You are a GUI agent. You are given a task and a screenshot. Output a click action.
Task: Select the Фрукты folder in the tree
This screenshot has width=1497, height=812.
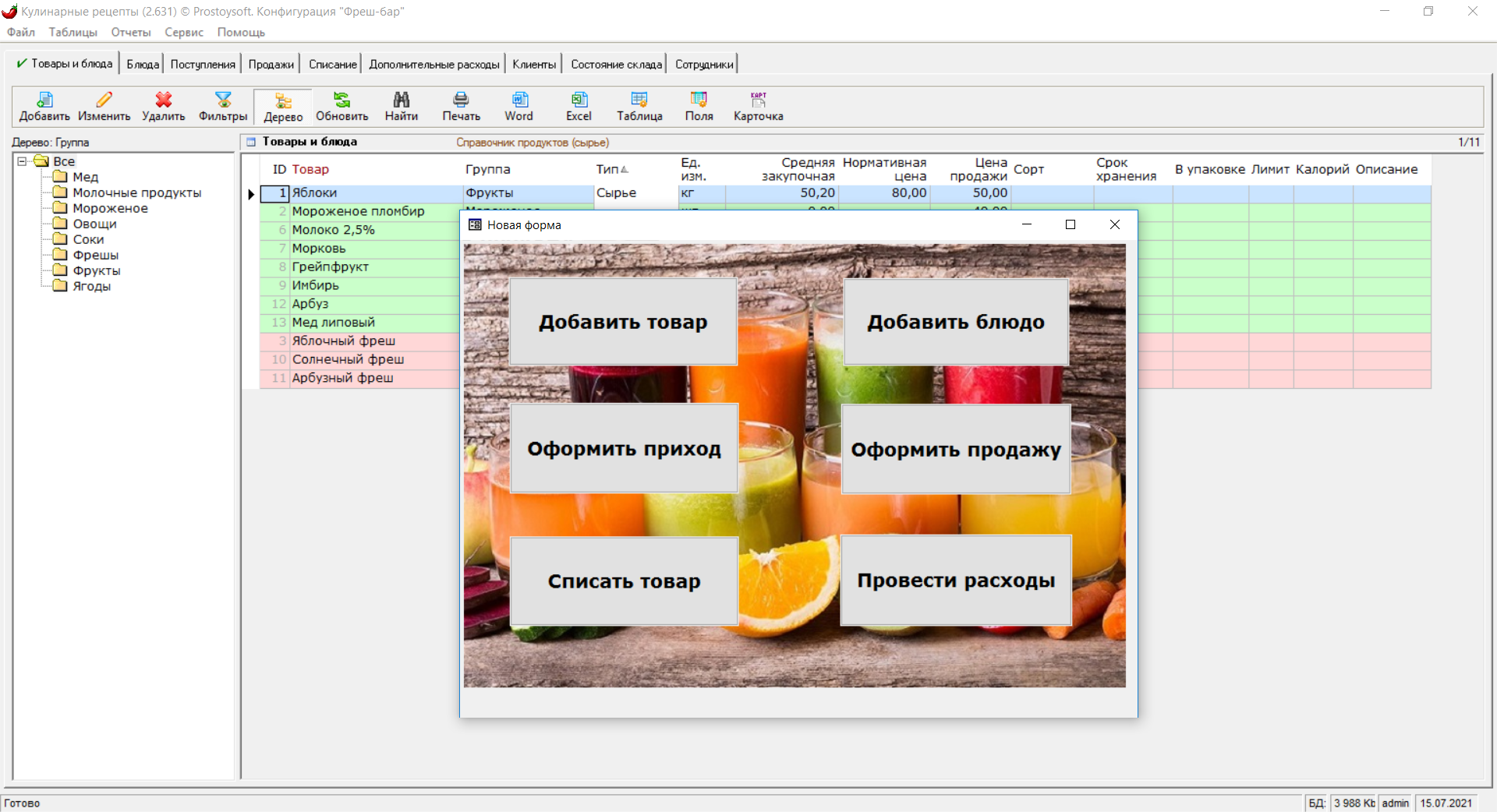[96, 270]
